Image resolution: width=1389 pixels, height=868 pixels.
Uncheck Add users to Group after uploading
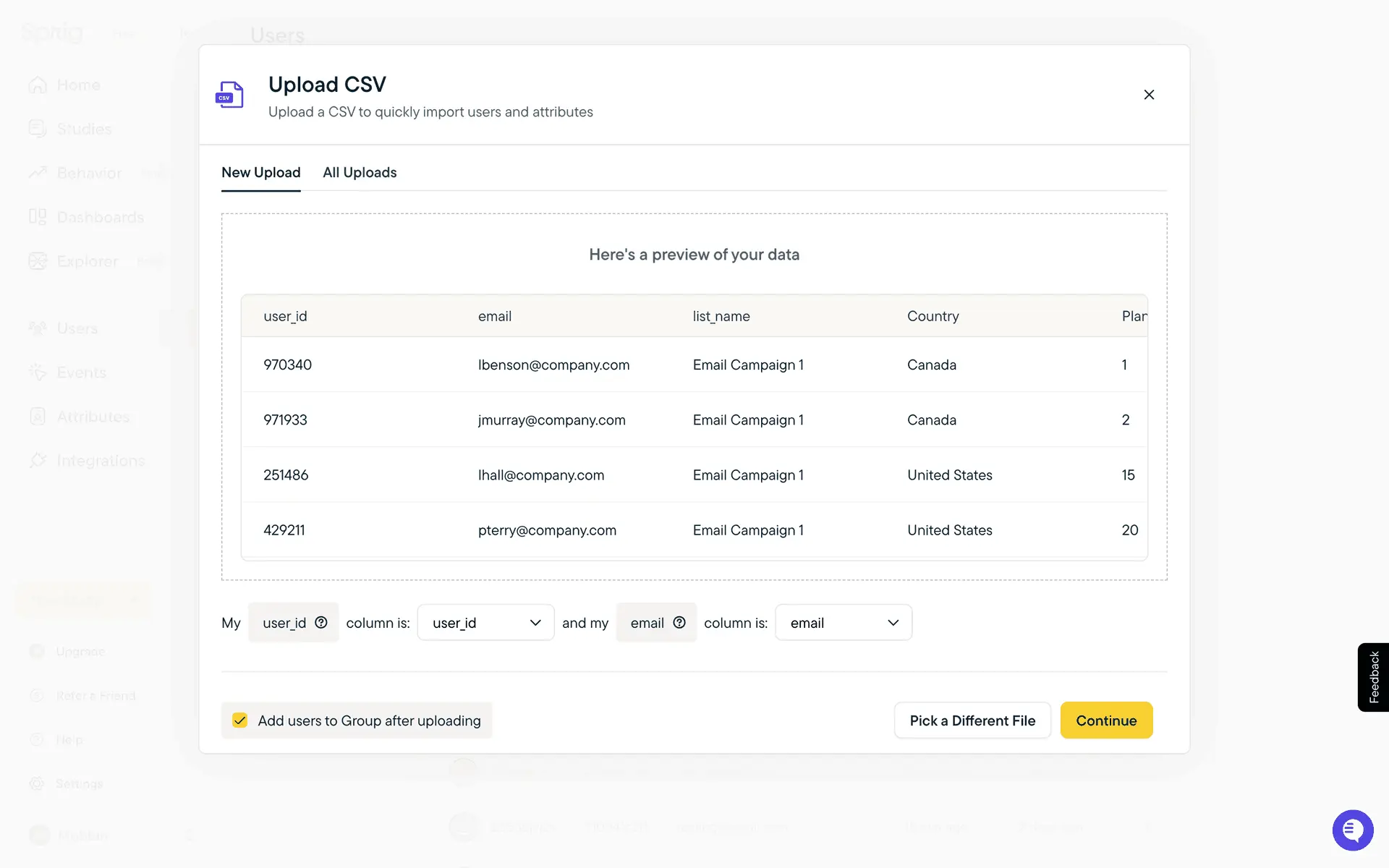[240, 720]
